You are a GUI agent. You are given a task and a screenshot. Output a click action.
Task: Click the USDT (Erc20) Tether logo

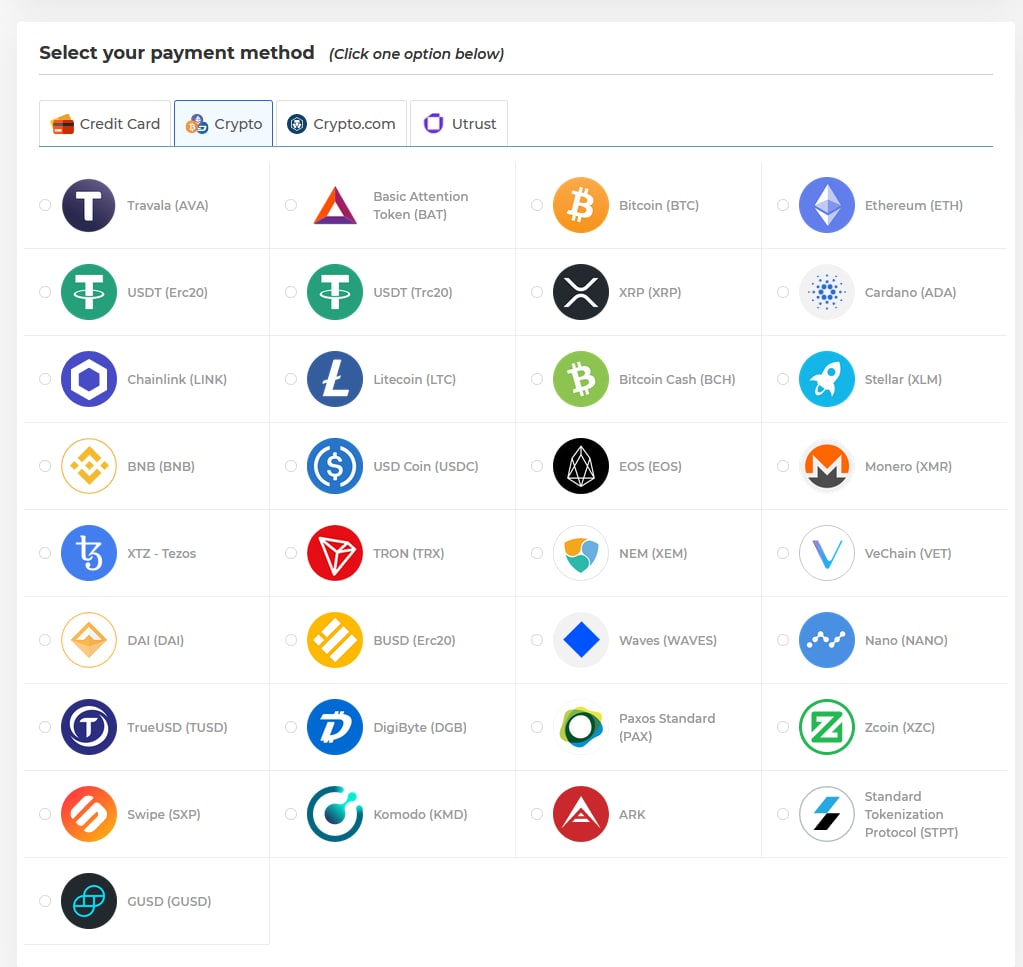click(x=89, y=292)
